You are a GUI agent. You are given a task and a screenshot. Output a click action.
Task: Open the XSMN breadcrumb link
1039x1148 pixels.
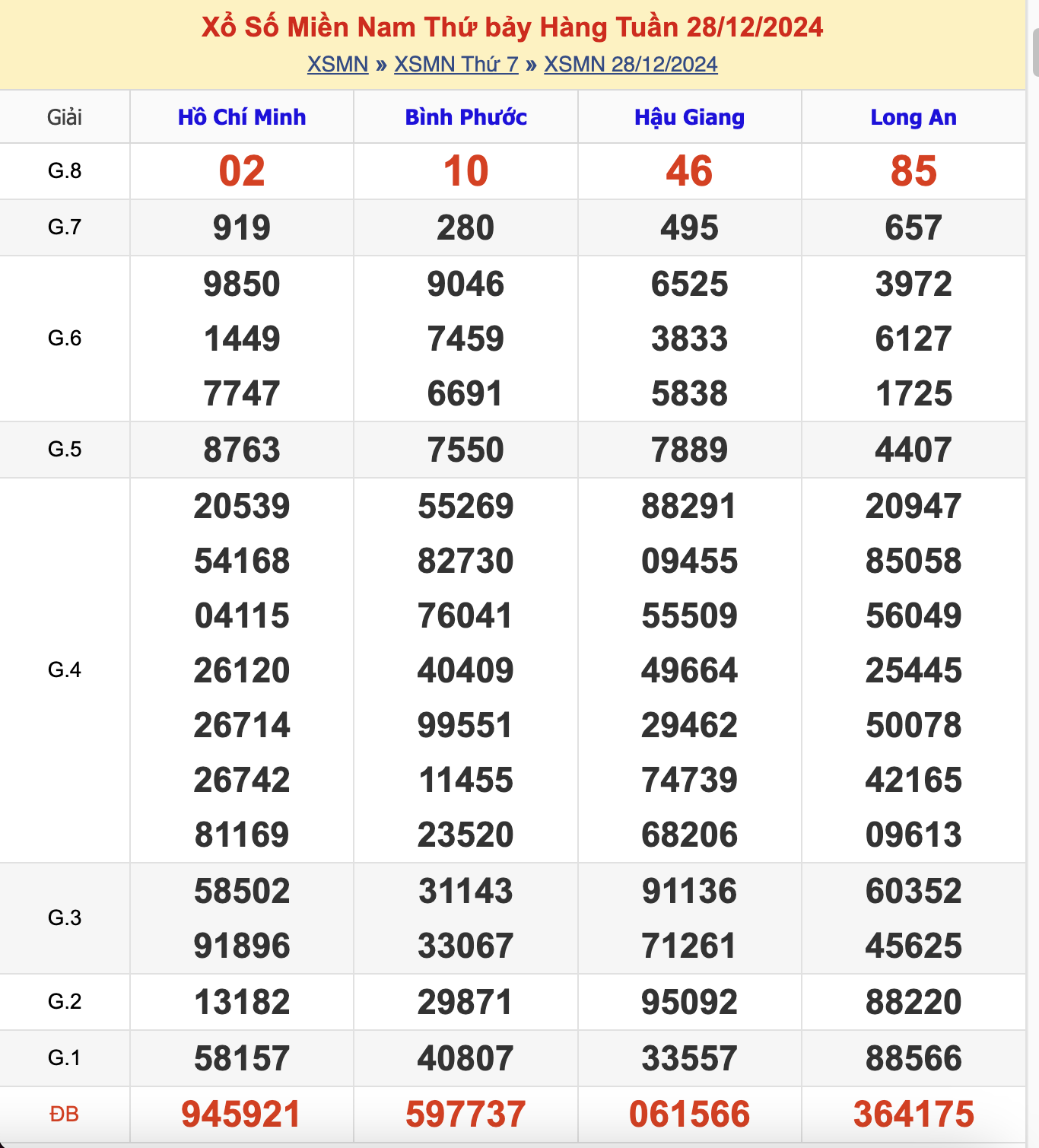click(x=338, y=65)
